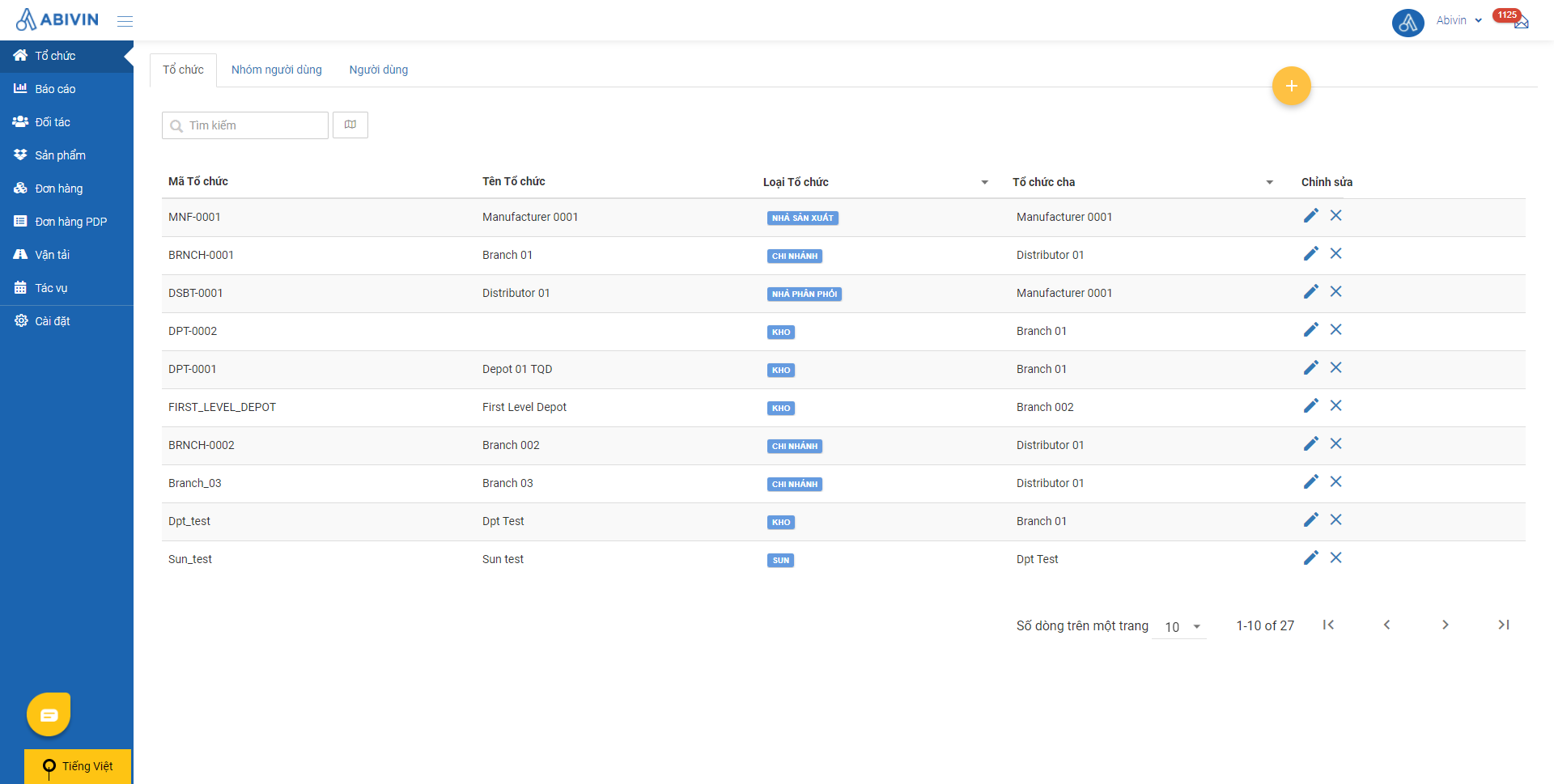Delete the DSBT-0001 row with the X icon
This screenshot has height=784, width=1554.
click(x=1336, y=291)
